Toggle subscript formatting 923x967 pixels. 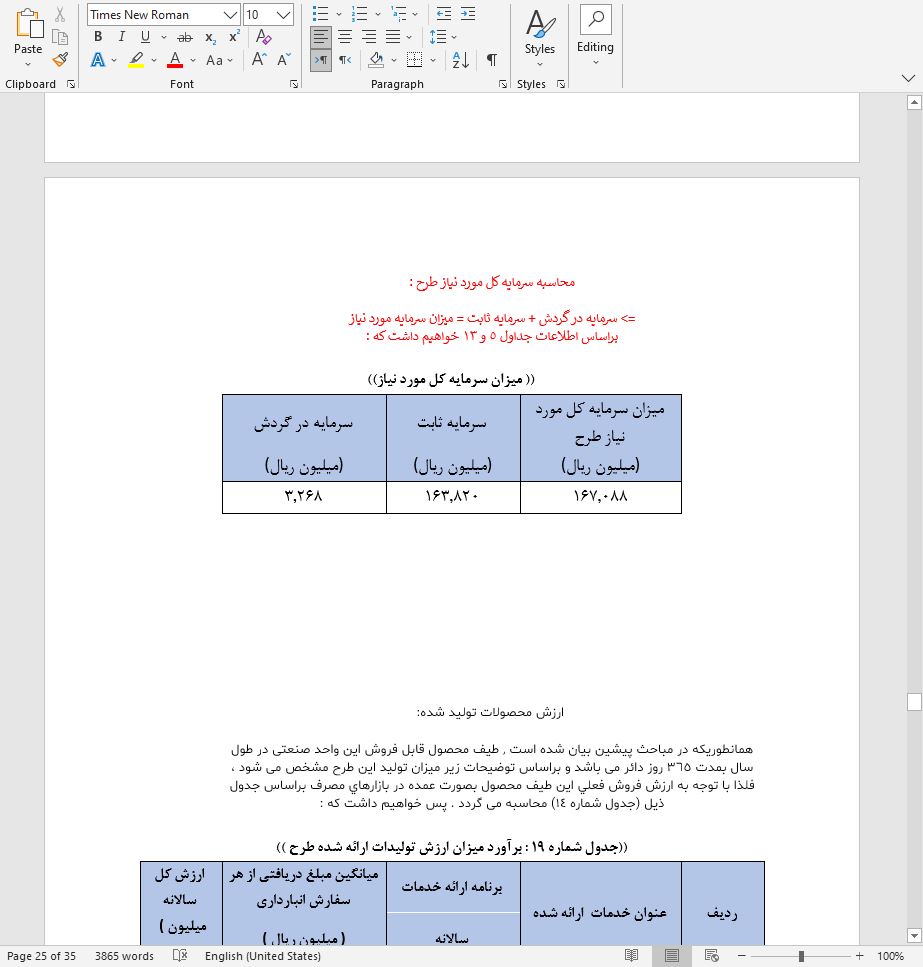(208, 37)
